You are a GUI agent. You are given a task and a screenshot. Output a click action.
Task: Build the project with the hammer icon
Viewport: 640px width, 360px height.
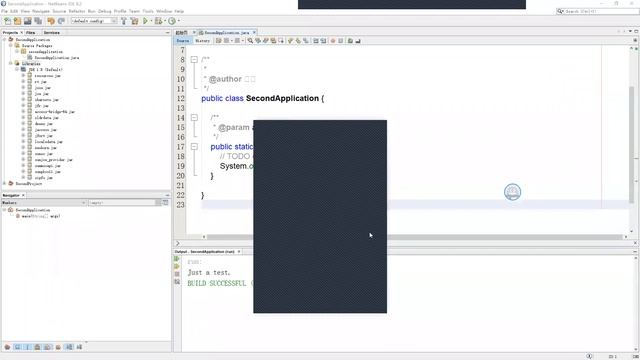coord(124,21)
